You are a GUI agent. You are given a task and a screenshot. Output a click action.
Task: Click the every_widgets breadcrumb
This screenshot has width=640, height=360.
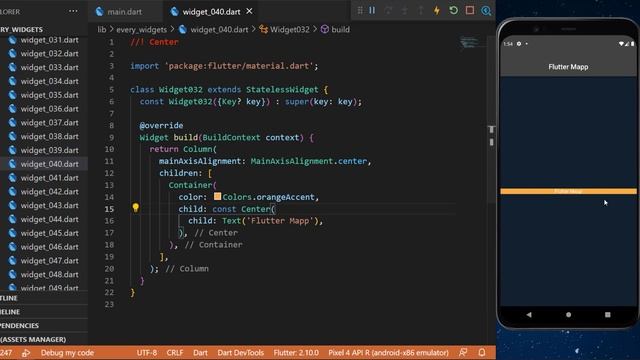tap(141, 29)
